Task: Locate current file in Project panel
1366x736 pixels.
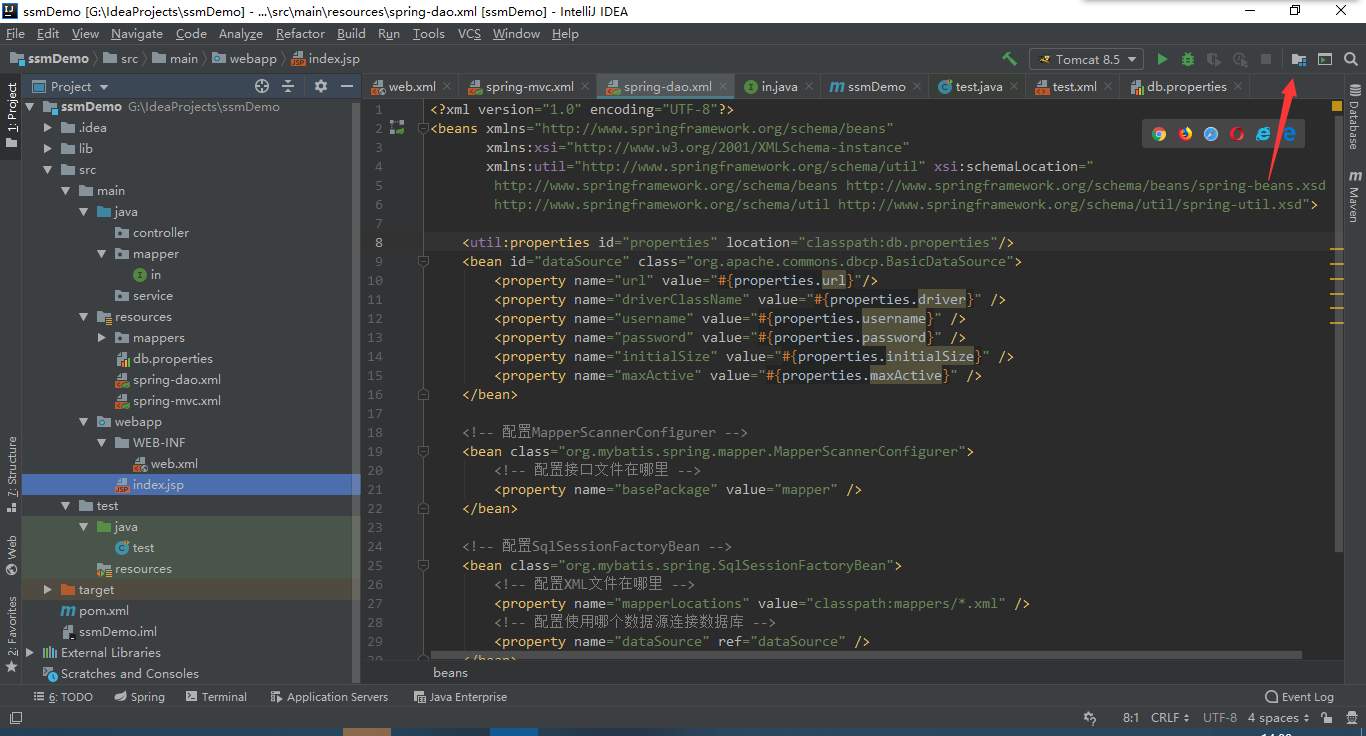Action: [262, 86]
